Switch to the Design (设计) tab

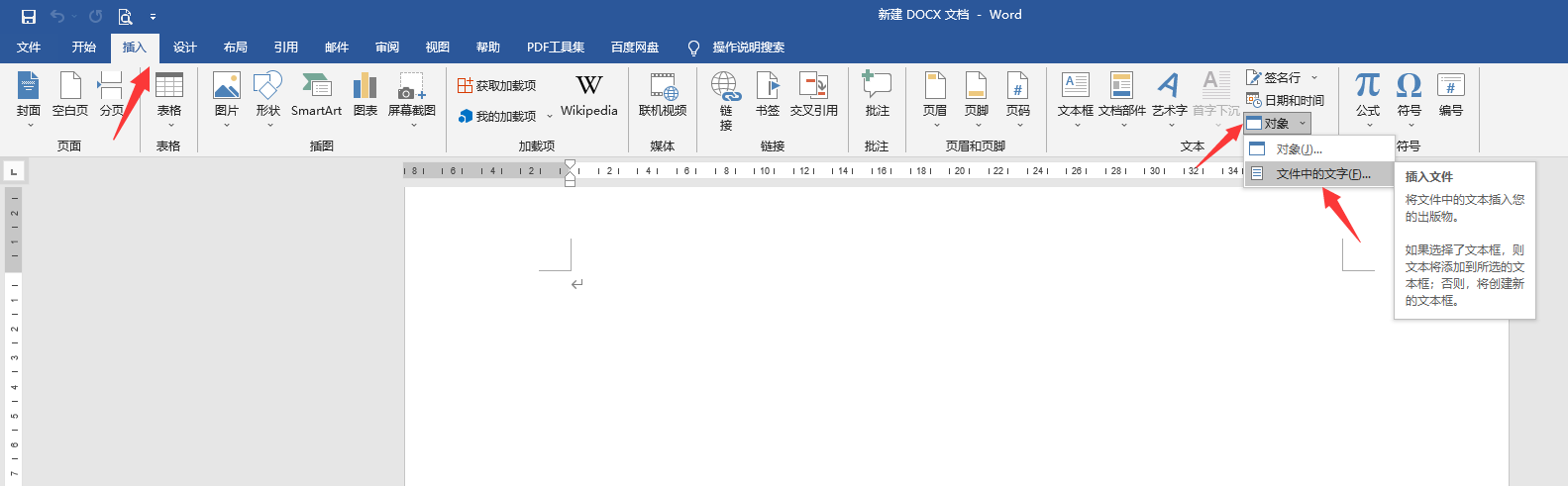coord(185,48)
